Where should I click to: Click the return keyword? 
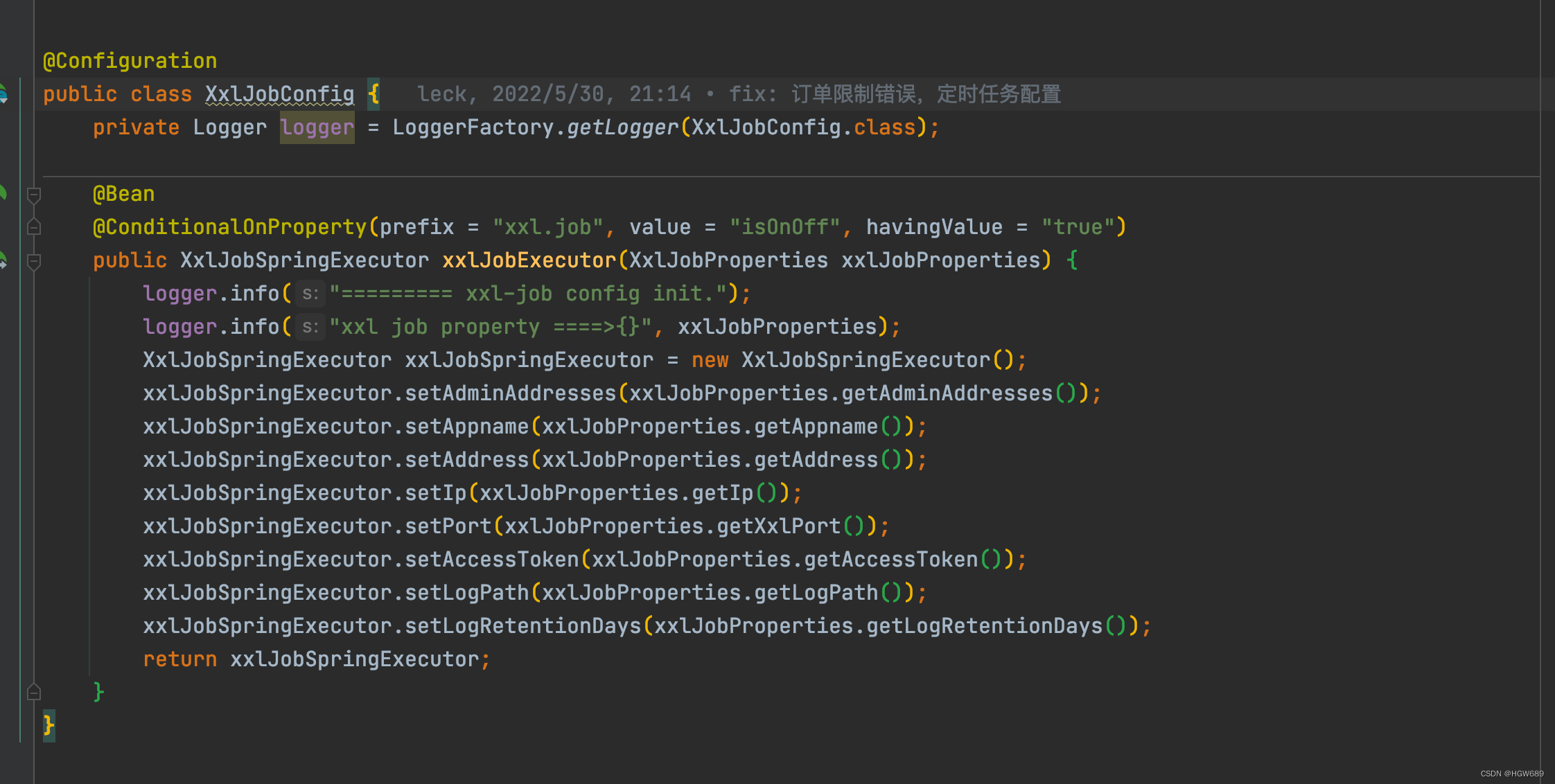point(180,659)
